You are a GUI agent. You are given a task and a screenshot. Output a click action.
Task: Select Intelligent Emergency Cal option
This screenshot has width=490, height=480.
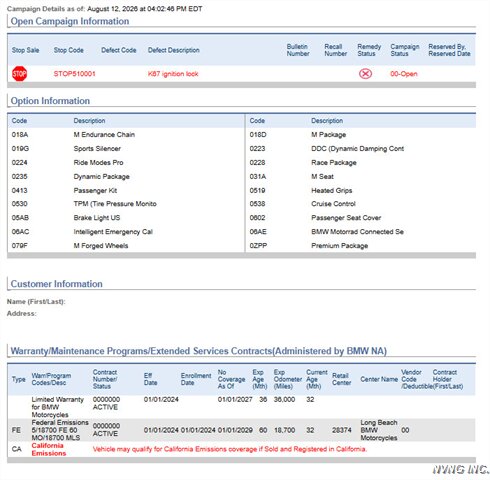pos(113,232)
